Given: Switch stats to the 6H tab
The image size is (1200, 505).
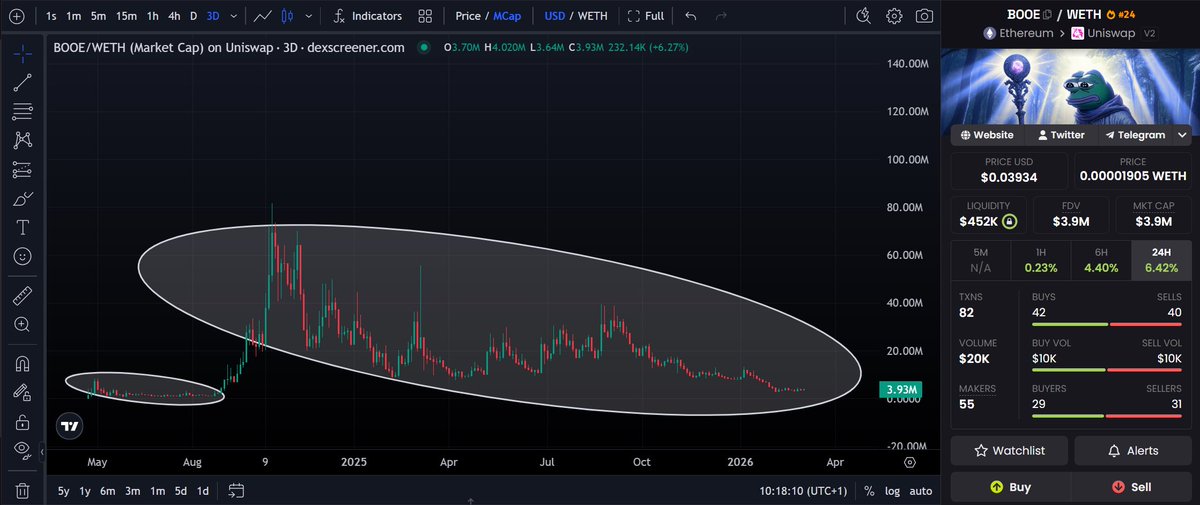Looking at the screenshot, I should 1100,260.
